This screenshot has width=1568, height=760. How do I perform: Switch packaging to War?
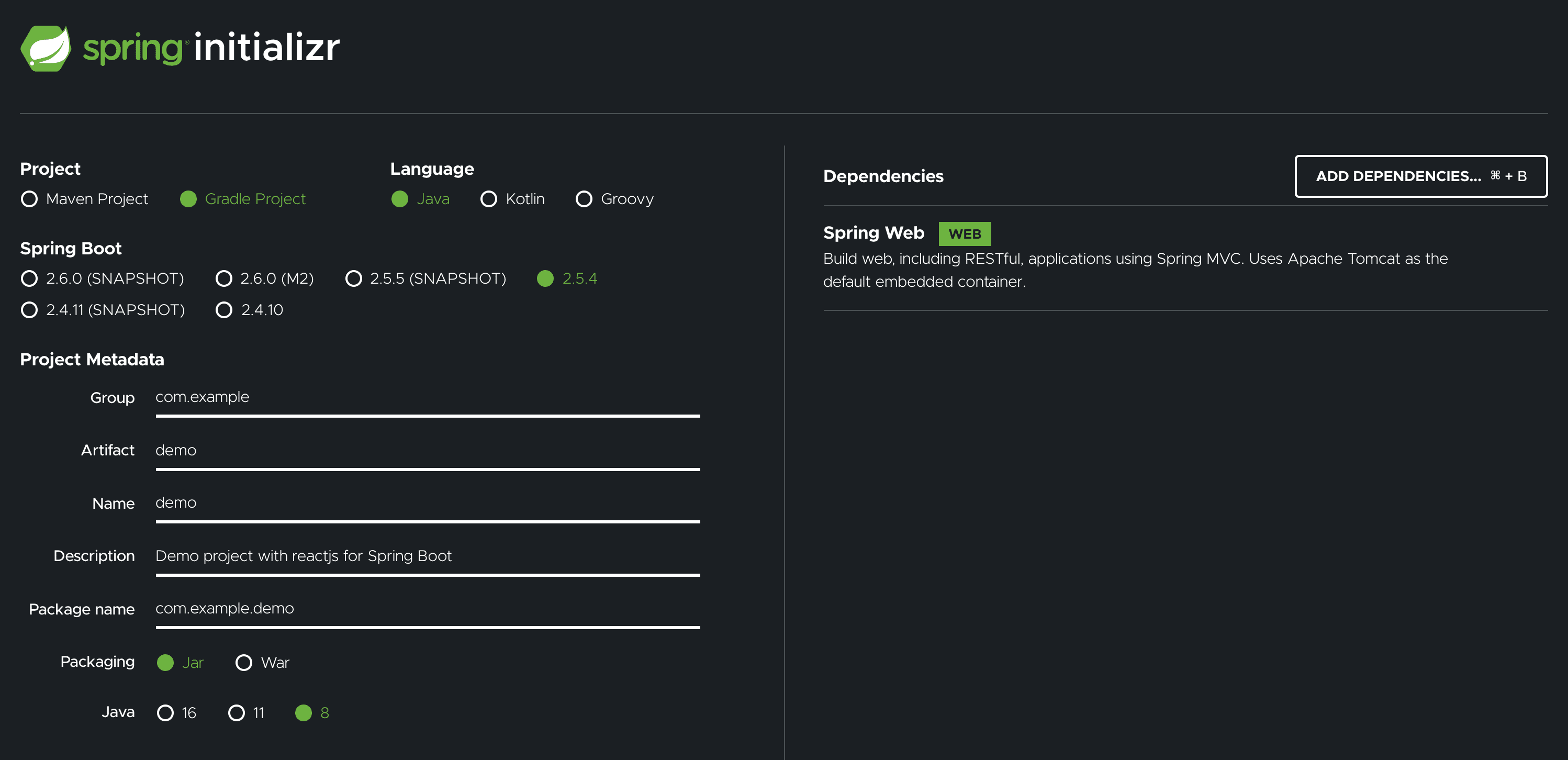[x=244, y=663]
